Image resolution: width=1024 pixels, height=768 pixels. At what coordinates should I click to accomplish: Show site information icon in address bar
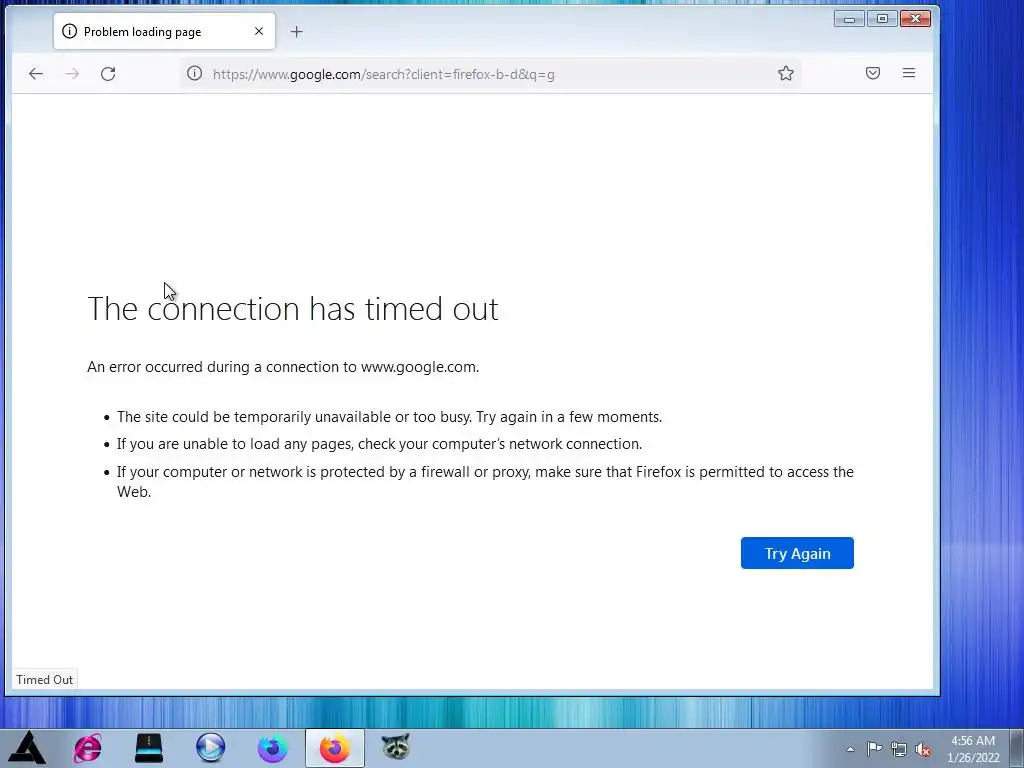click(195, 73)
